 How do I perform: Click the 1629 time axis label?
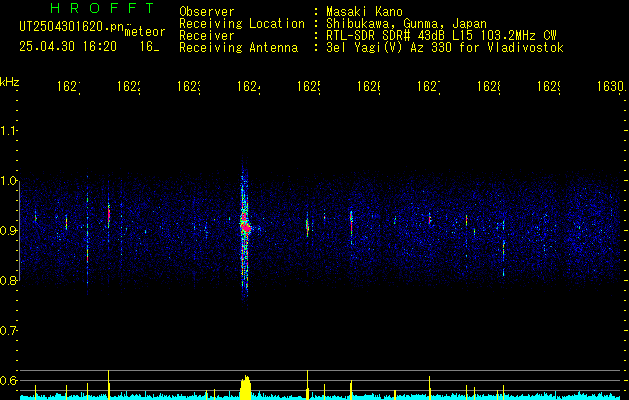click(549, 87)
